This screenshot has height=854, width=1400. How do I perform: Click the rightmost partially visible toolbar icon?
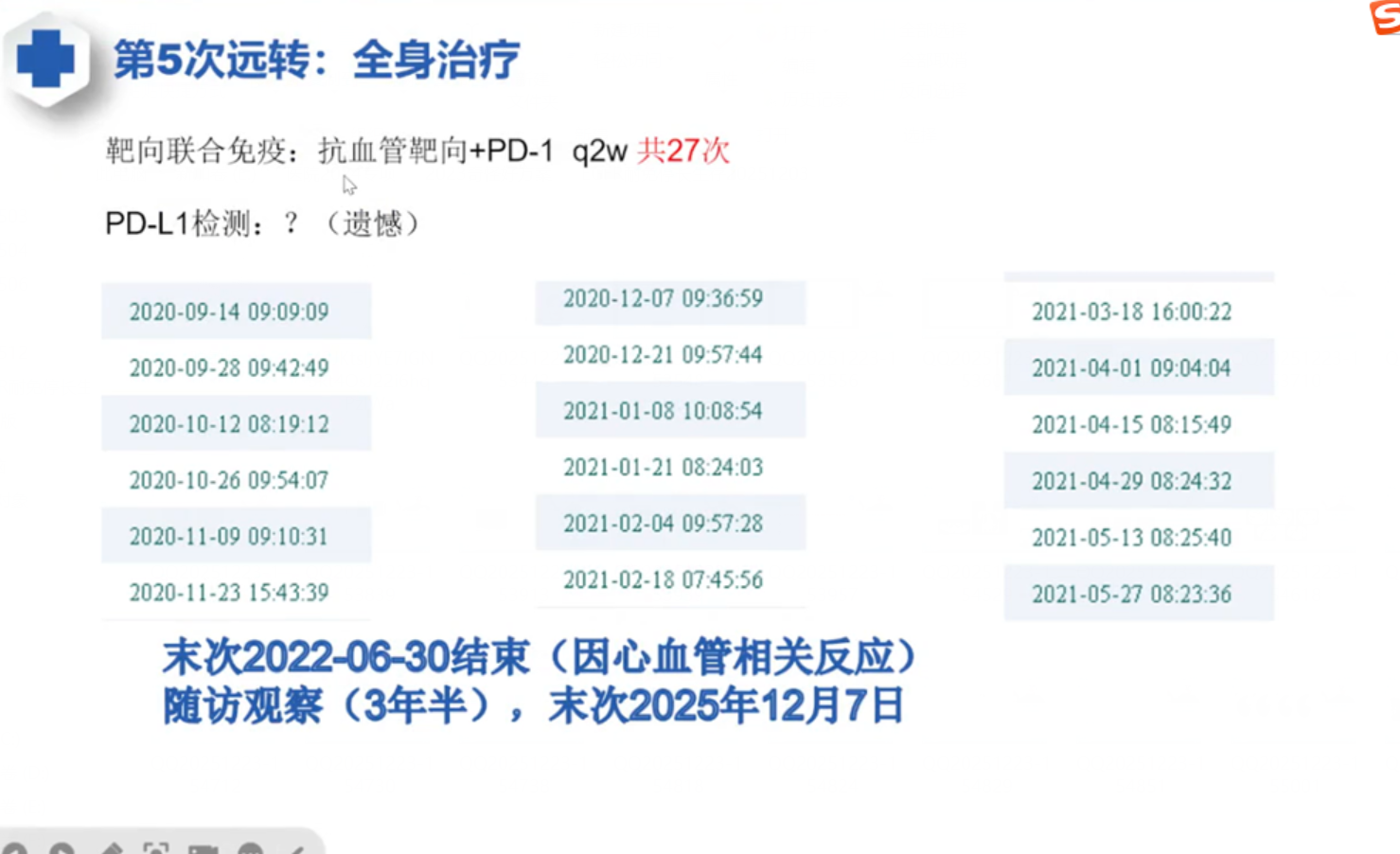pyautogui.click(x=296, y=848)
